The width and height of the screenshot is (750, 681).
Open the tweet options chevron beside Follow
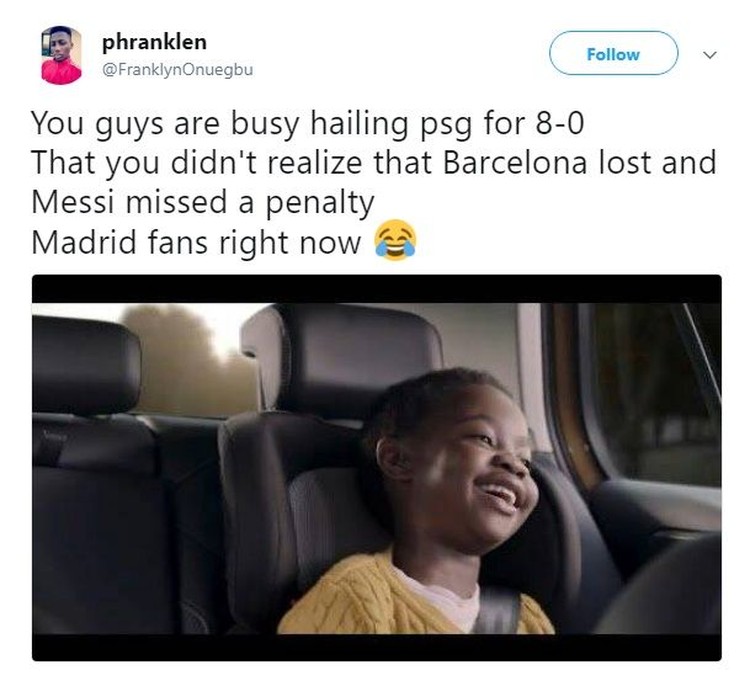710,55
